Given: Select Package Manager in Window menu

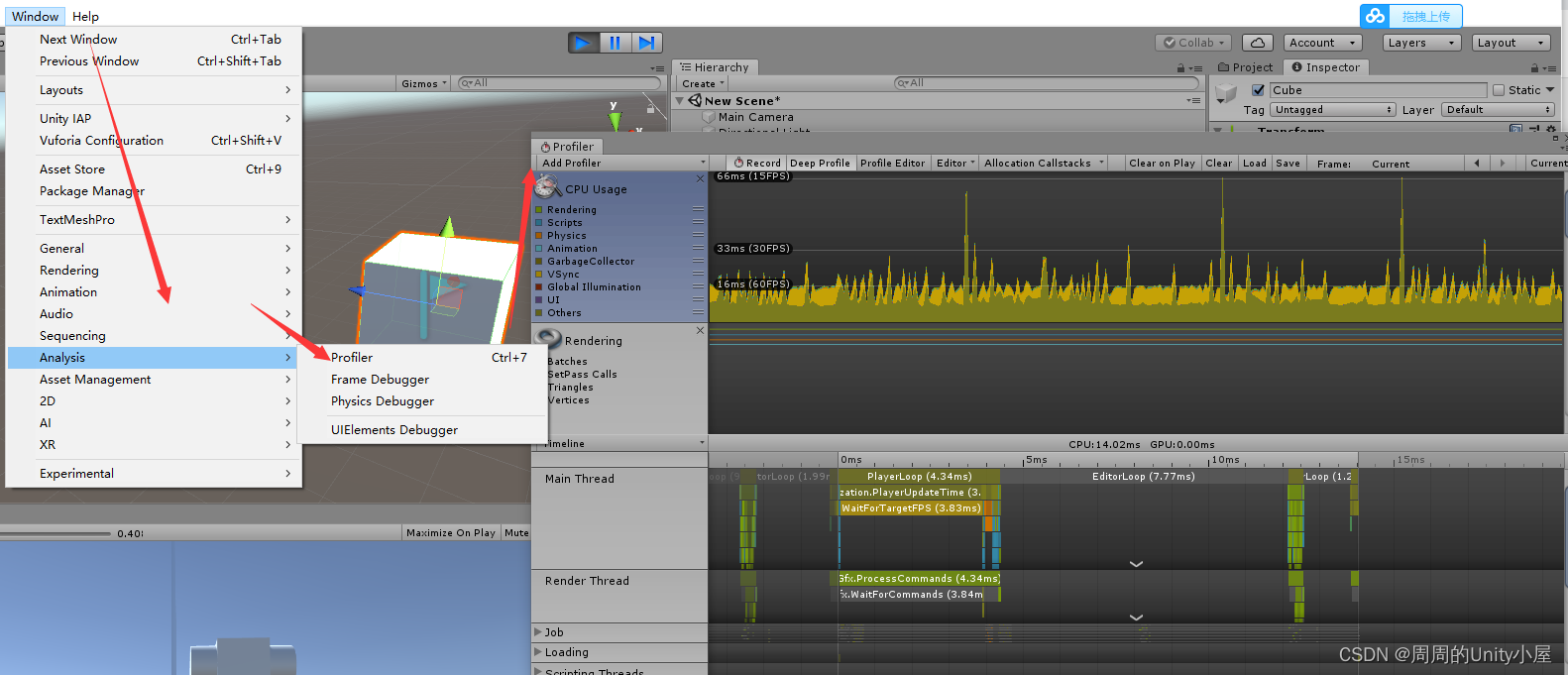Looking at the screenshot, I should point(154,191).
